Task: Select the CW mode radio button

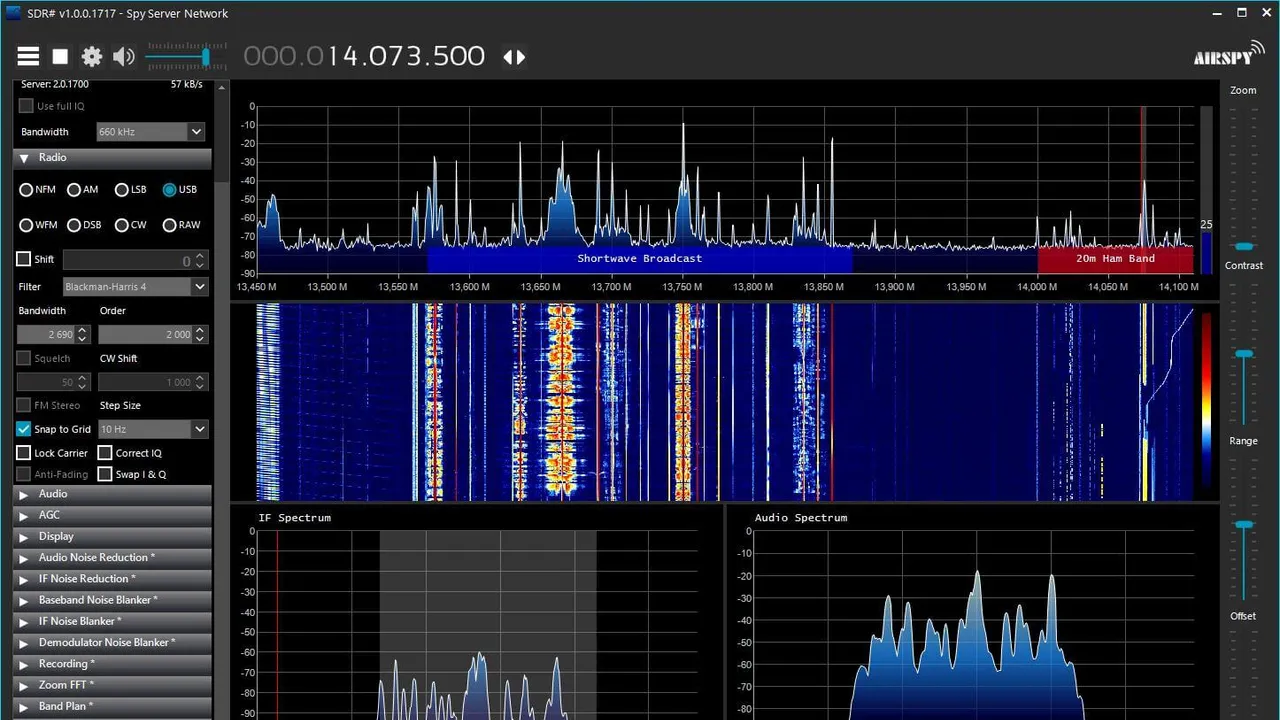Action: tap(121, 225)
